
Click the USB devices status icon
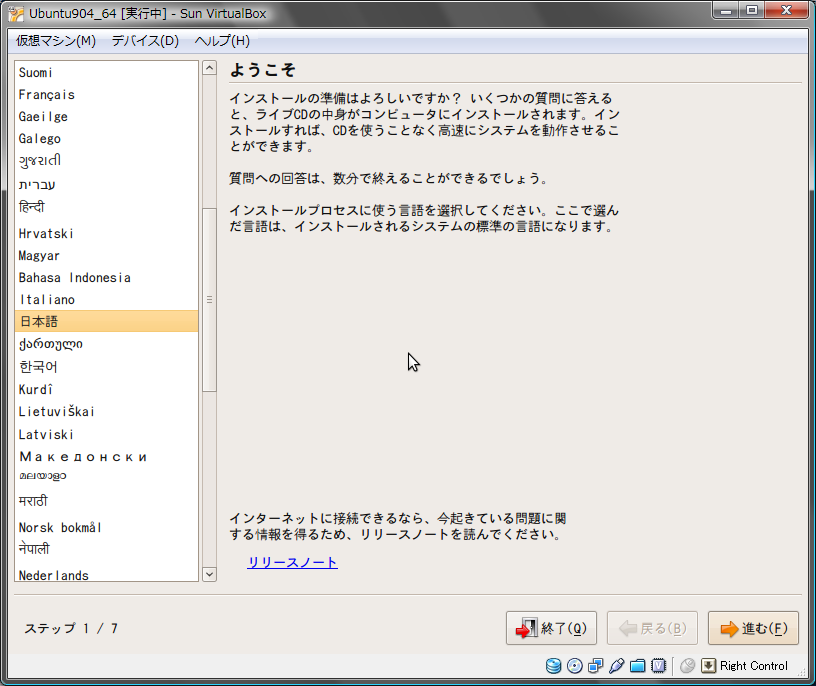pos(617,666)
